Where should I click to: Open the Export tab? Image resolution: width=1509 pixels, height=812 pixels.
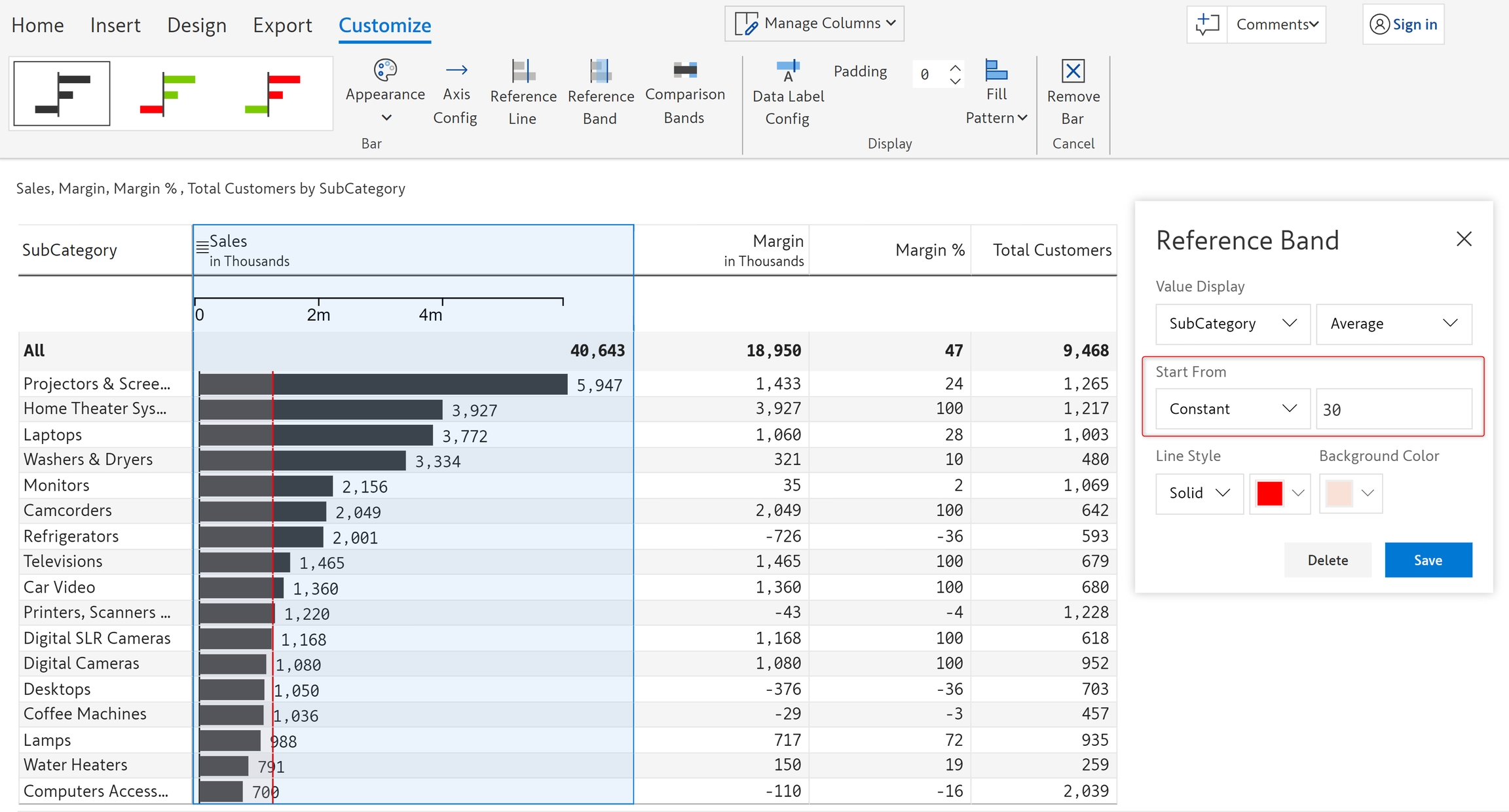[x=282, y=26]
